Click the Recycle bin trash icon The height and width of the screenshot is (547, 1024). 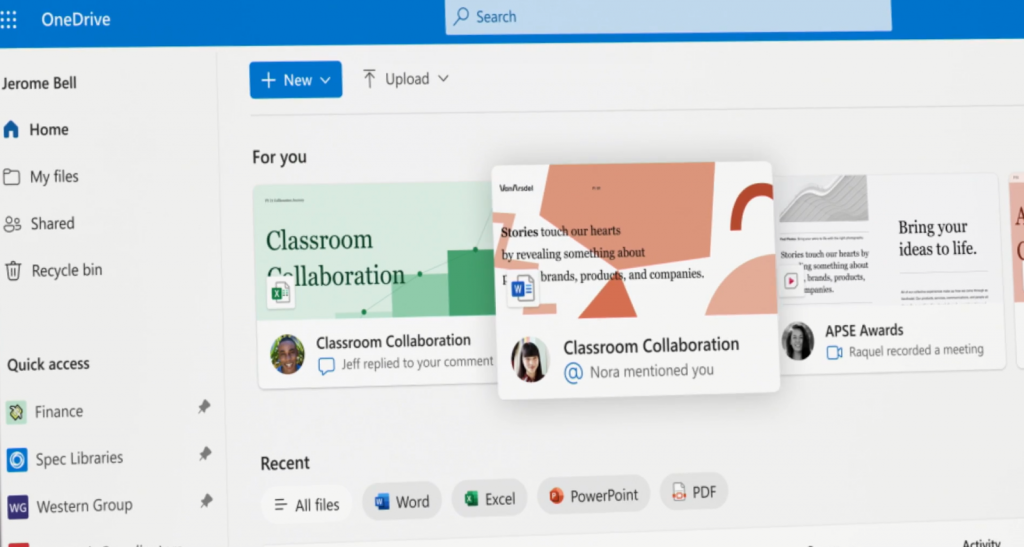pyautogui.click(x=13, y=270)
